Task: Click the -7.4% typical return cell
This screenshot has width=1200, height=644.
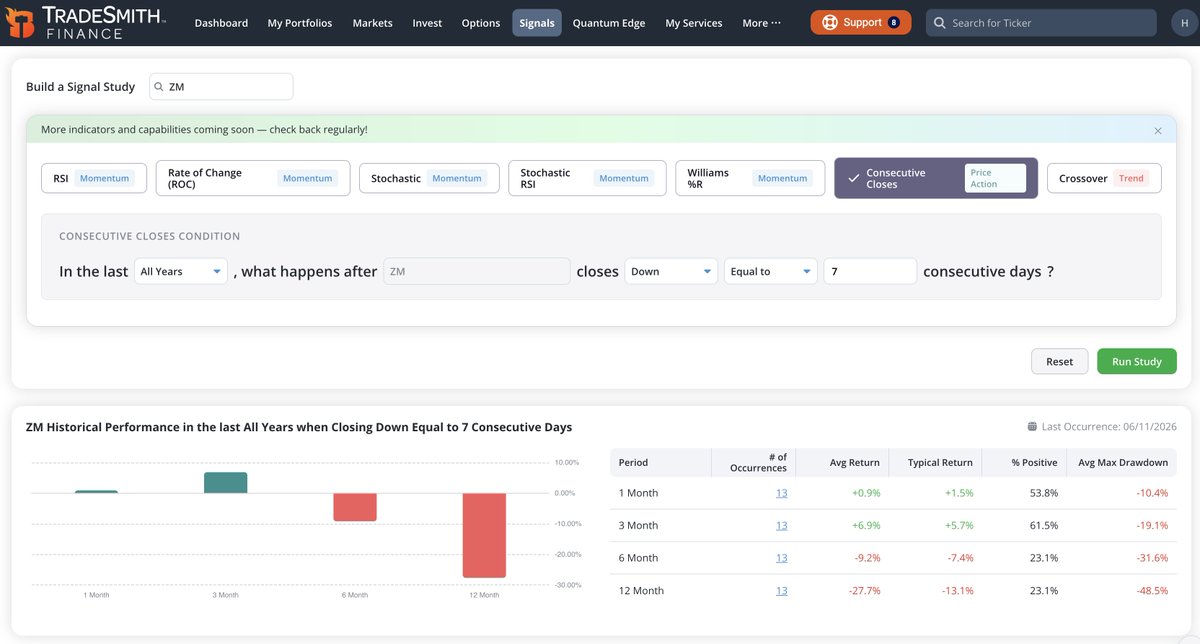Action: coord(960,558)
